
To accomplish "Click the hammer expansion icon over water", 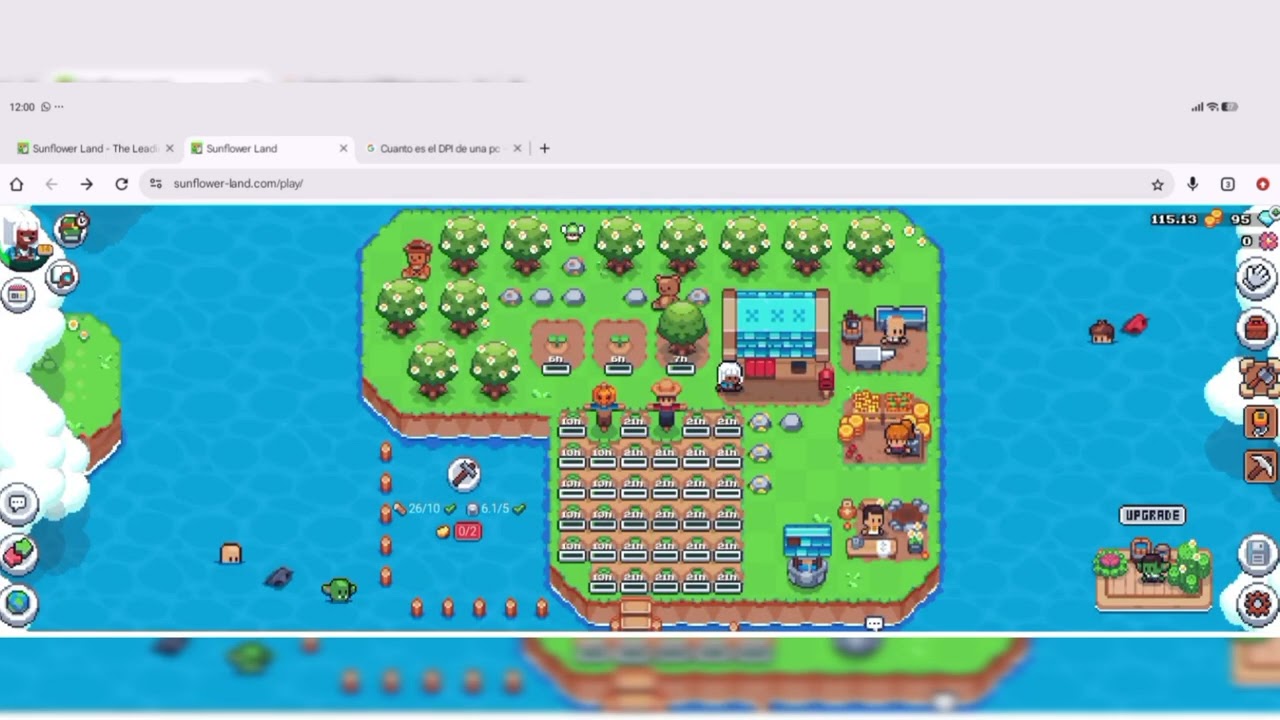I will [x=463, y=474].
